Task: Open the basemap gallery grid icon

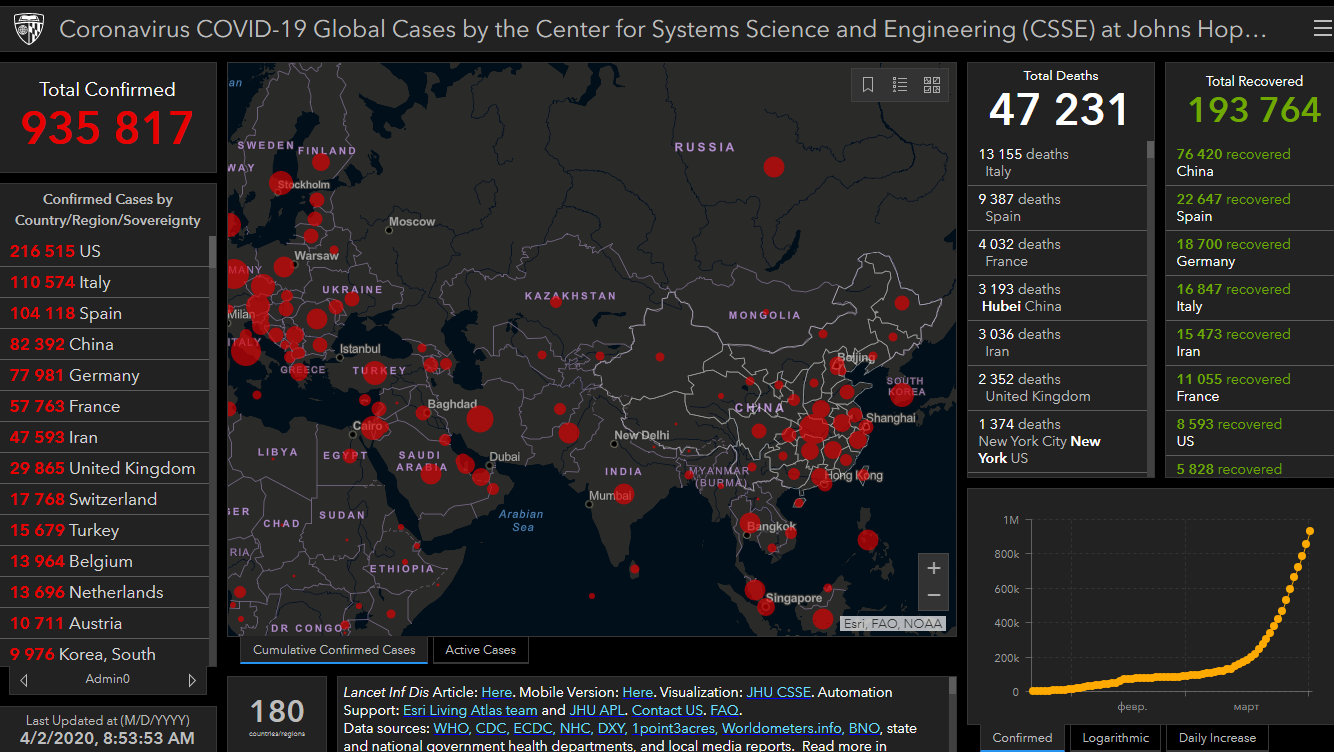Action: [932, 85]
